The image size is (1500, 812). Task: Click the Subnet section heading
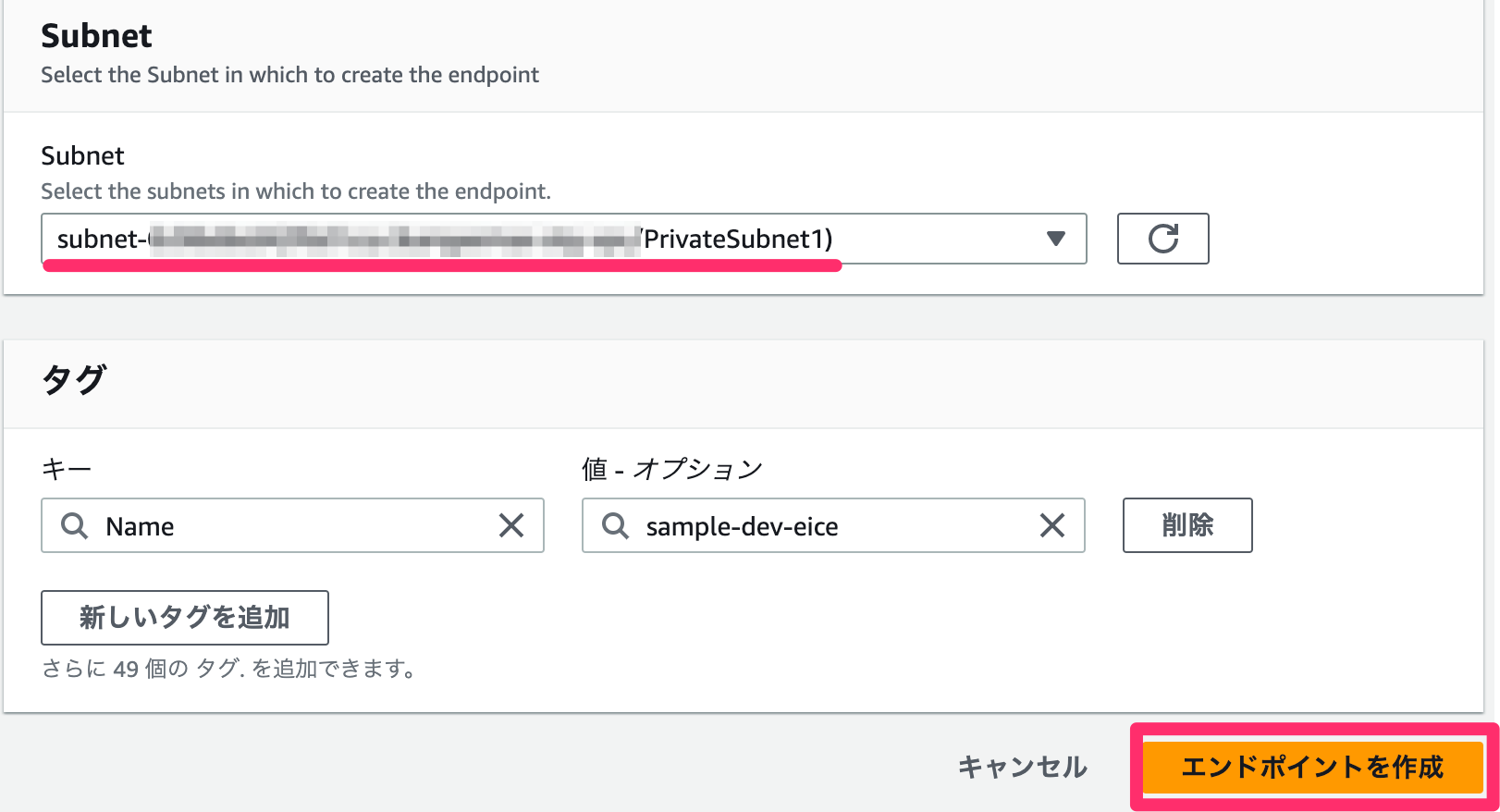[x=96, y=35]
